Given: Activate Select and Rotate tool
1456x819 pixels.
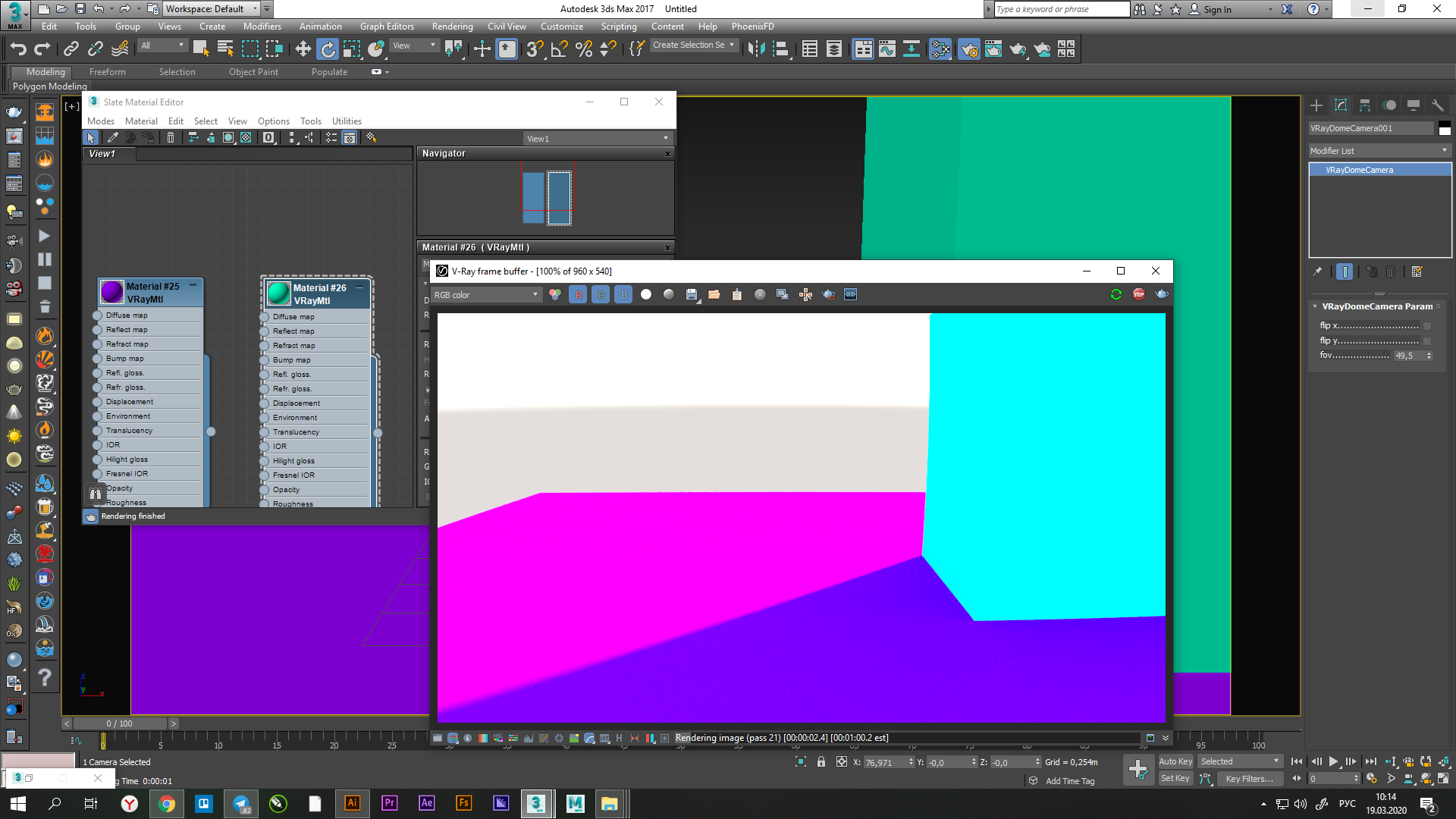Looking at the screenshot, I should [x=328, y=49].
